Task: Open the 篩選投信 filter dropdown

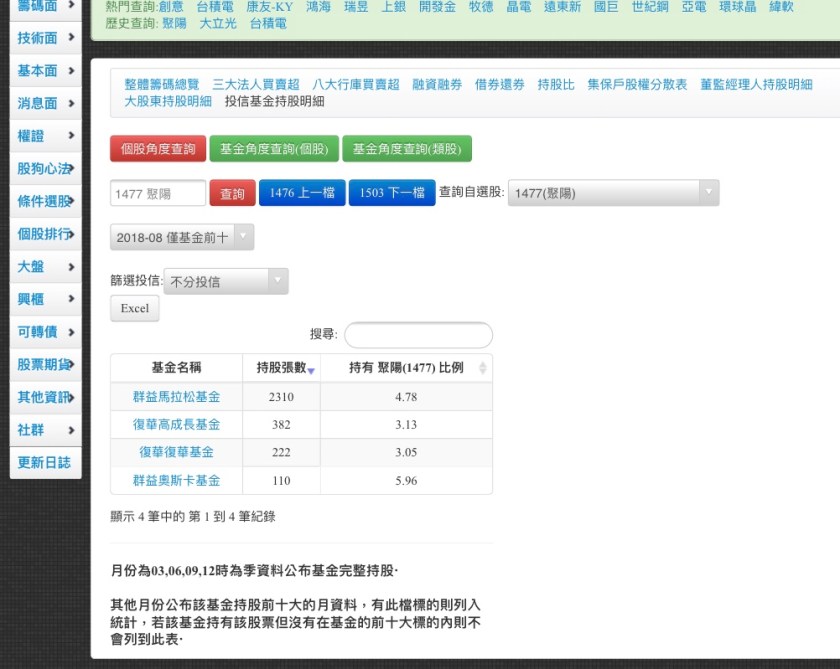Action: coord(225,282)
